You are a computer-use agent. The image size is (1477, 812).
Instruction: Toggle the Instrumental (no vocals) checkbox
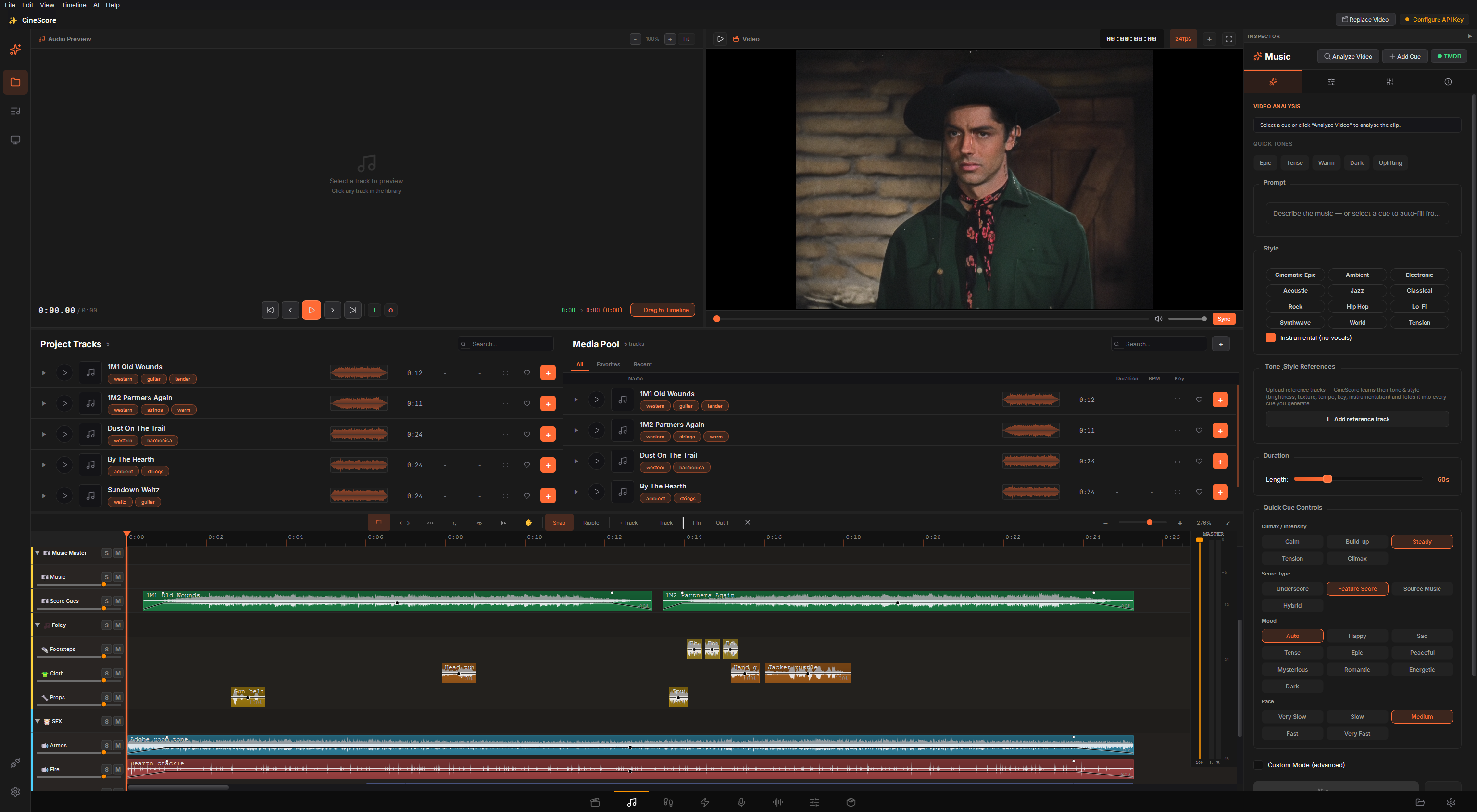tap(1271, 338)
